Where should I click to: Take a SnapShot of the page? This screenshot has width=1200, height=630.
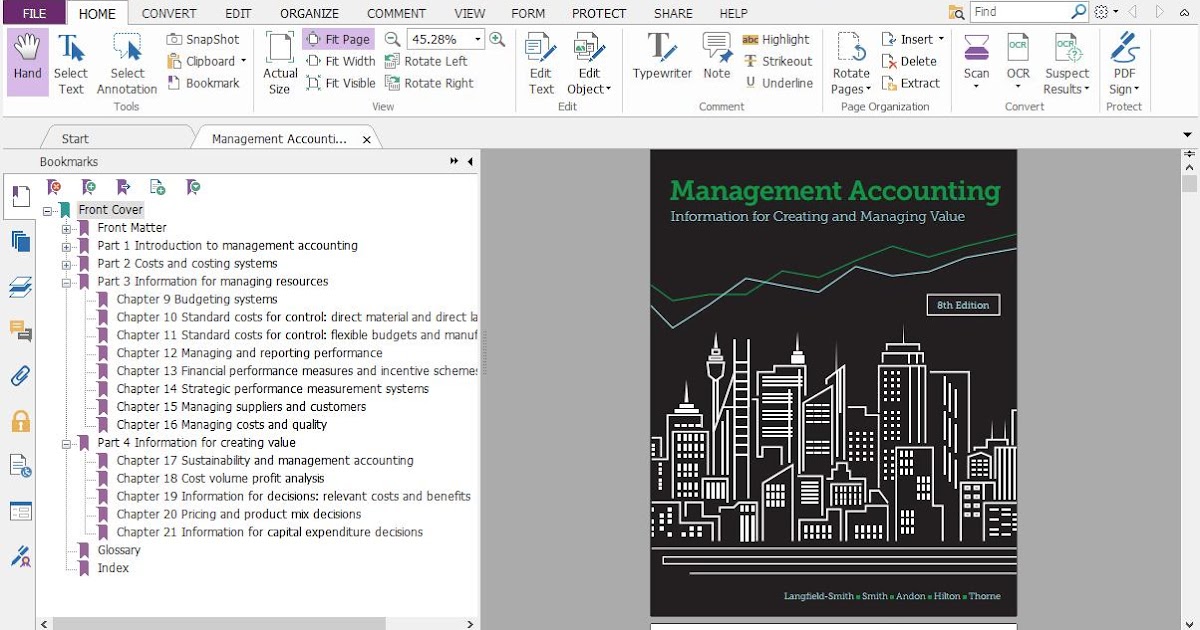(204, 39)
